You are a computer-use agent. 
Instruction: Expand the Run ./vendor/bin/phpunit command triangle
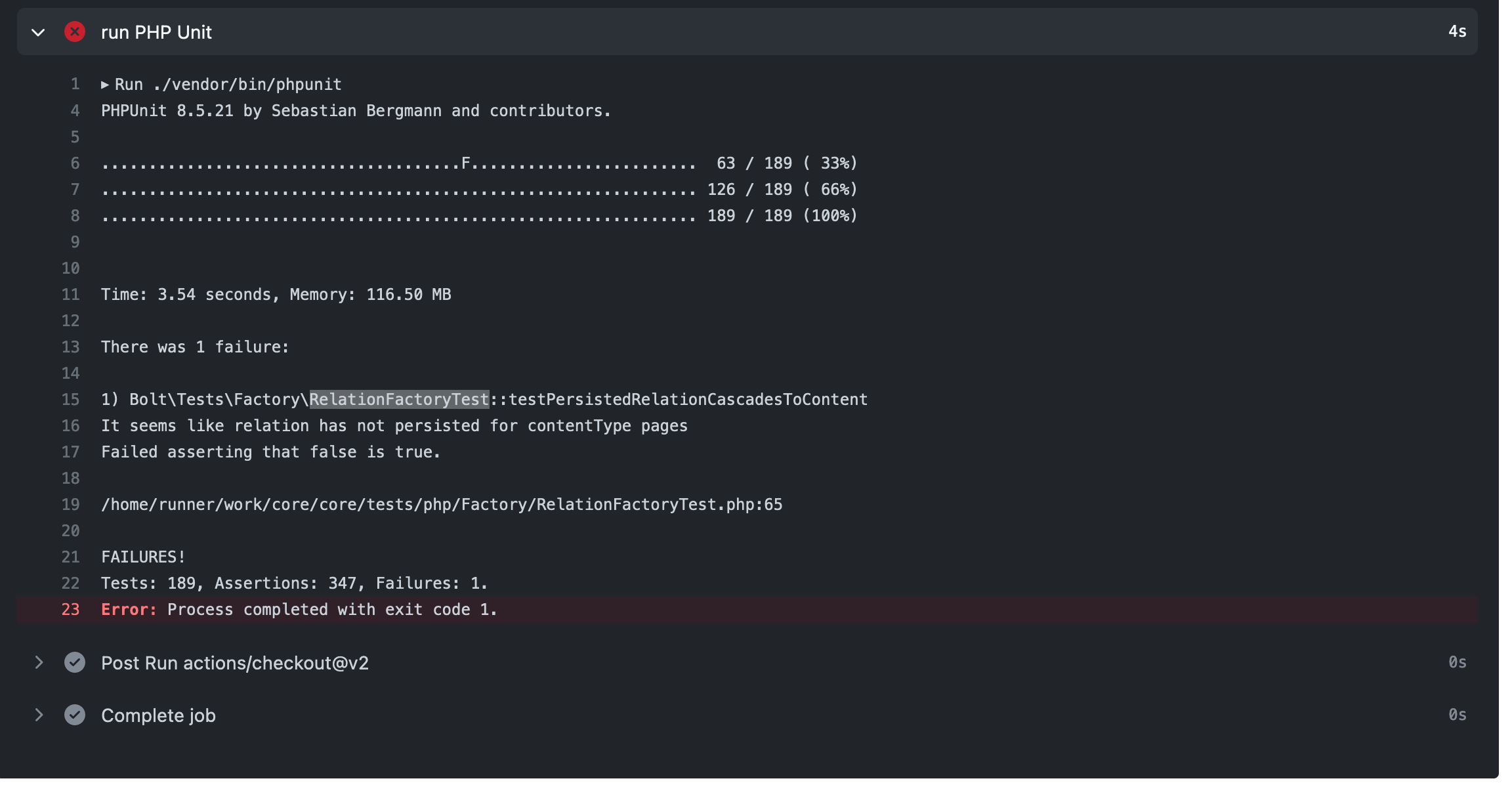pyautogui.click(x=105, y=85)
